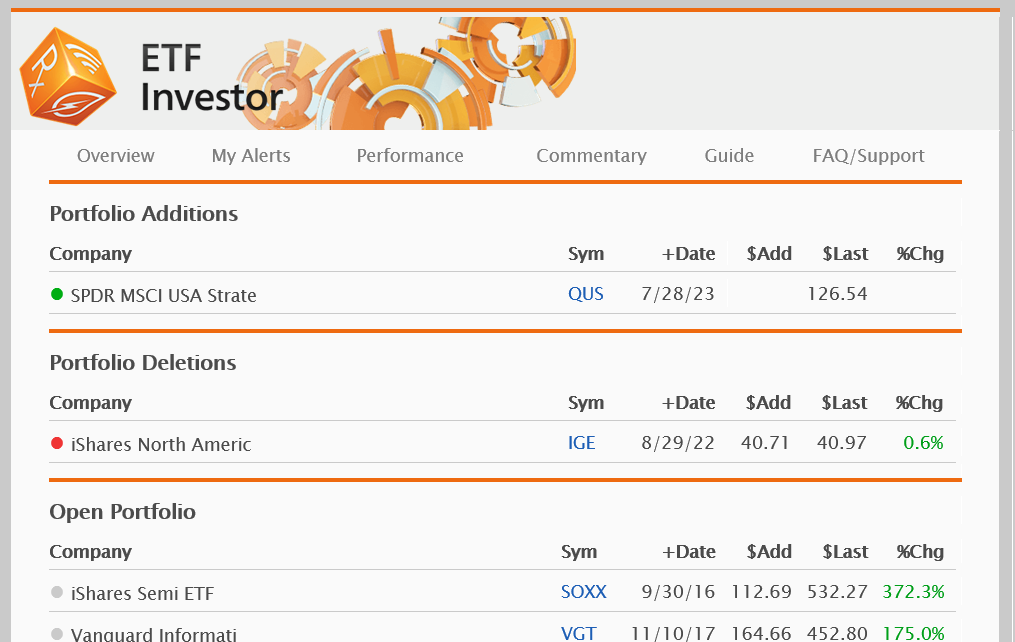The width and height of the screenshot is (1015, 642).
Task: Open the SOXX symbol link
Action: click(x=584, y=592)
